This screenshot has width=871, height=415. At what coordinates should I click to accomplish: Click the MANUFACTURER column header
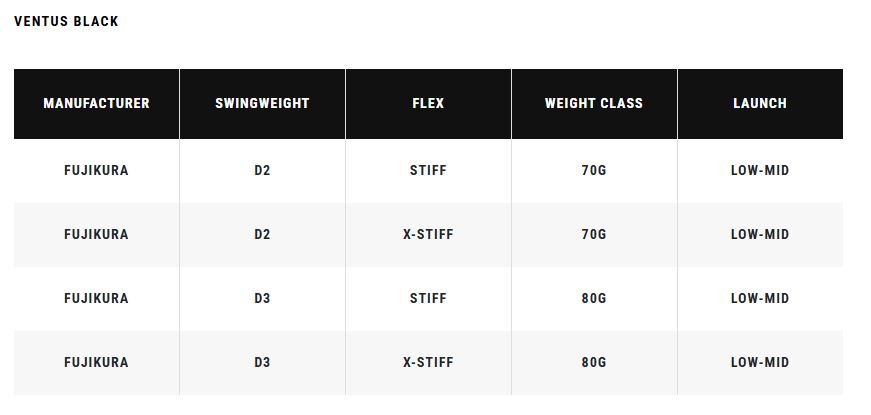point(96,103)
